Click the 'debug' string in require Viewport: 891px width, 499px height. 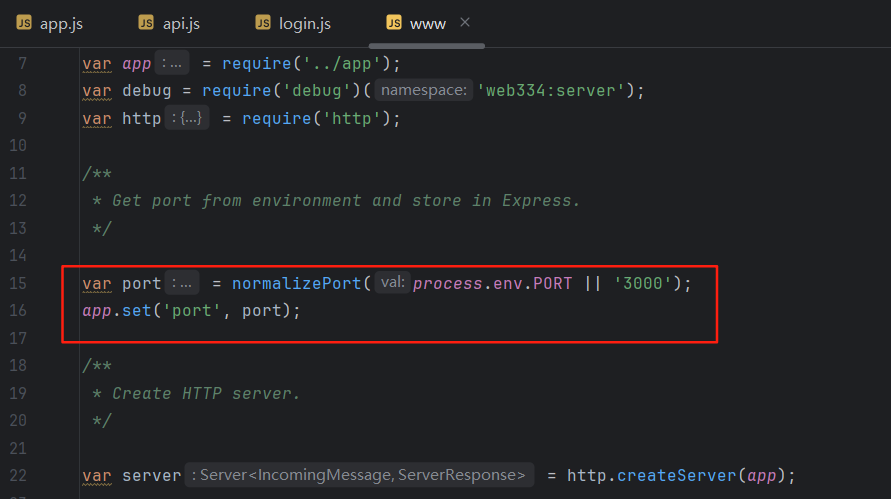(x=317, y=91)
